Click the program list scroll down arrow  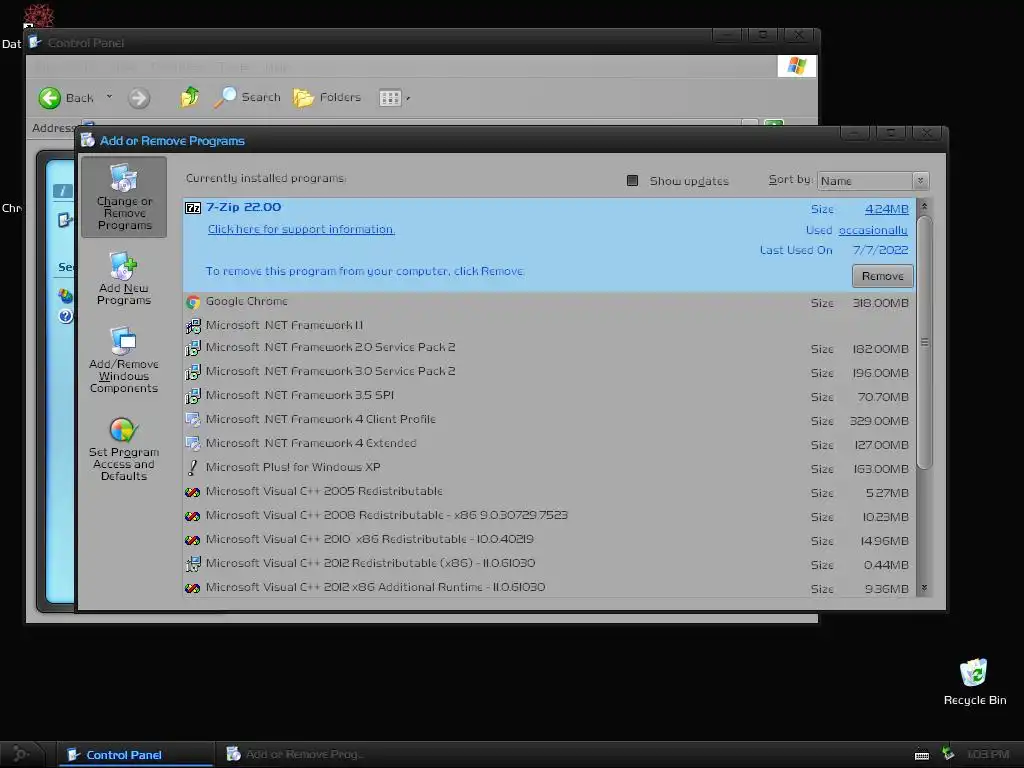(924, 588)
